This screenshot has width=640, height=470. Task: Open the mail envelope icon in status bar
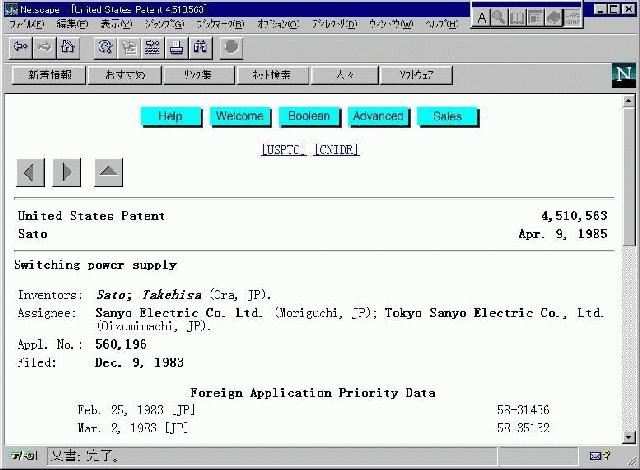click(x=597, y=456)
